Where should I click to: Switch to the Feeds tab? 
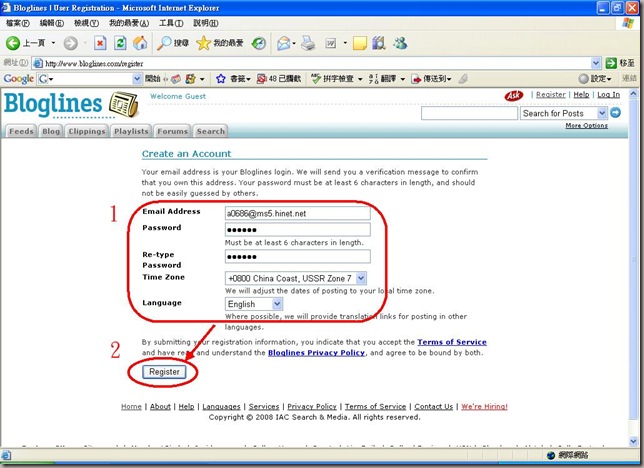point(21,131)
